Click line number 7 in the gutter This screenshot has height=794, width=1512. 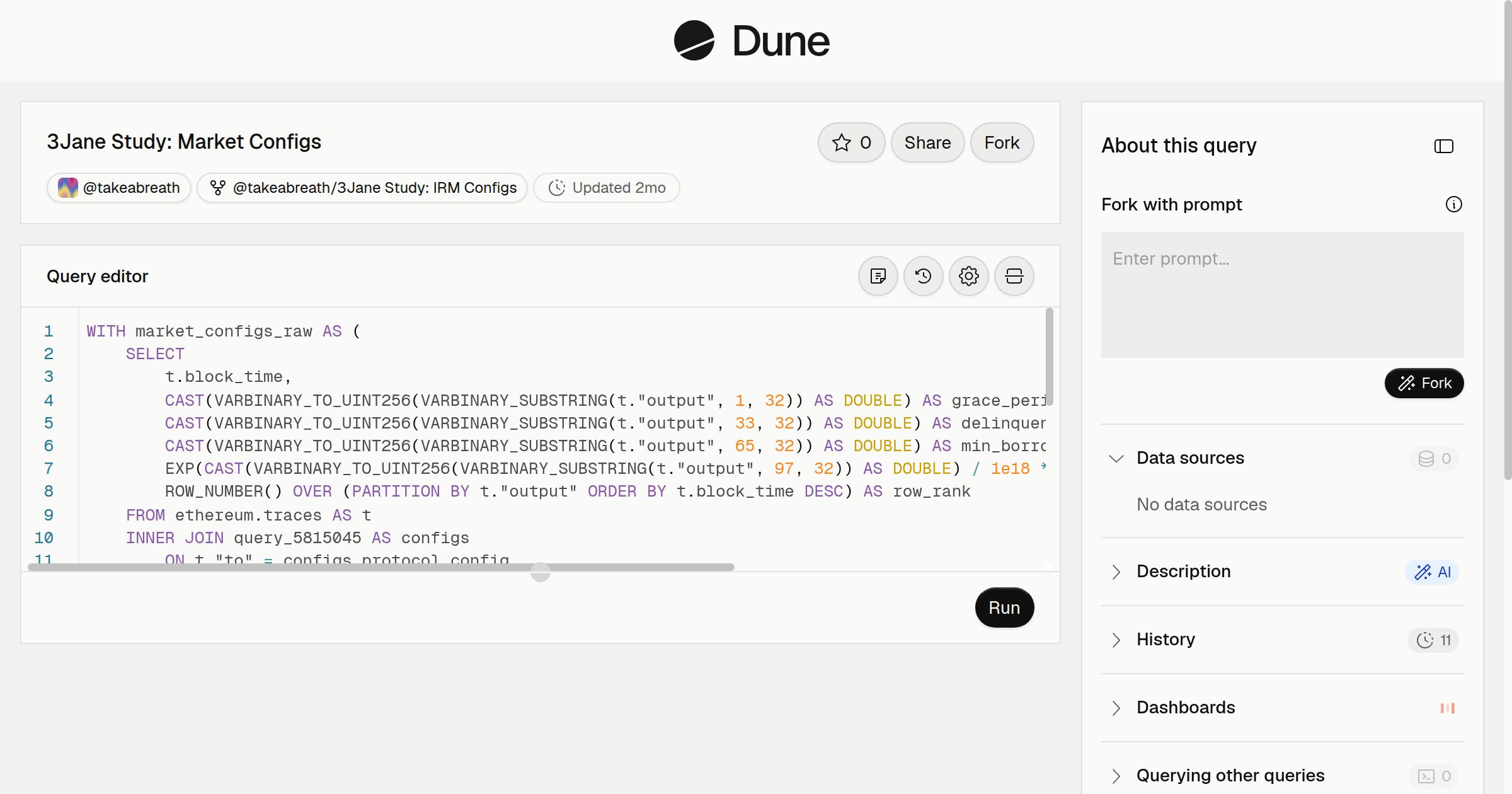(49, 468)
